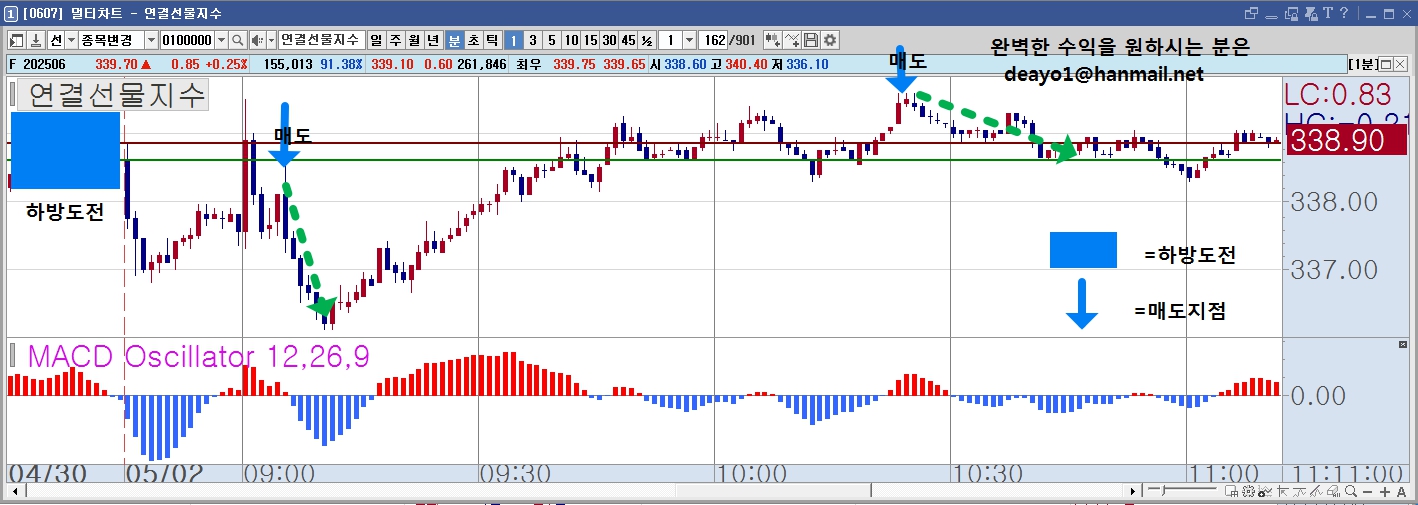This screenshot has height=505, width=1418.
Task: Click the window link icon in title bar
Action: tap(1251, 13)
